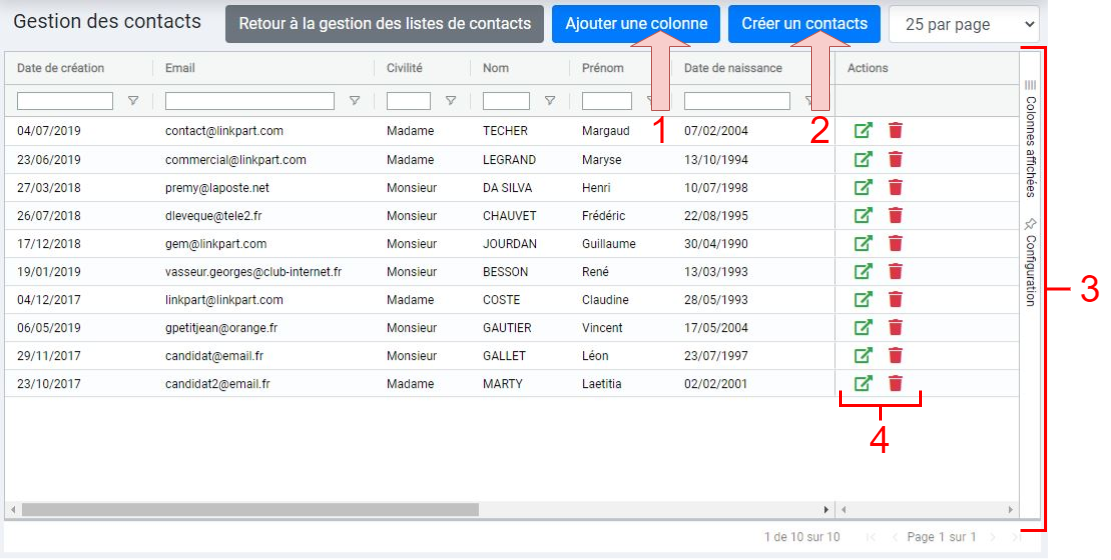
Task: Click the horizontal scrollbar thumb of table
Action: pos(250,510)
